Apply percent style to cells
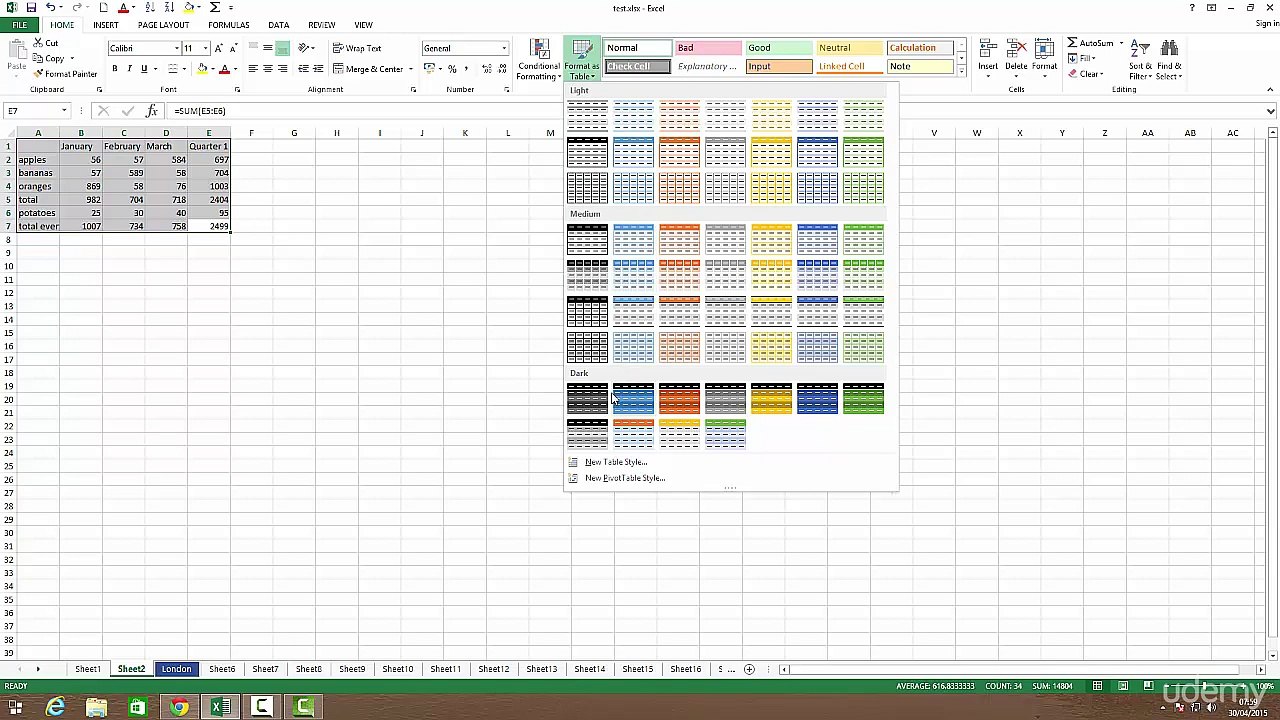The width and height of the screenshot is (1280, 720). (452, 69)
